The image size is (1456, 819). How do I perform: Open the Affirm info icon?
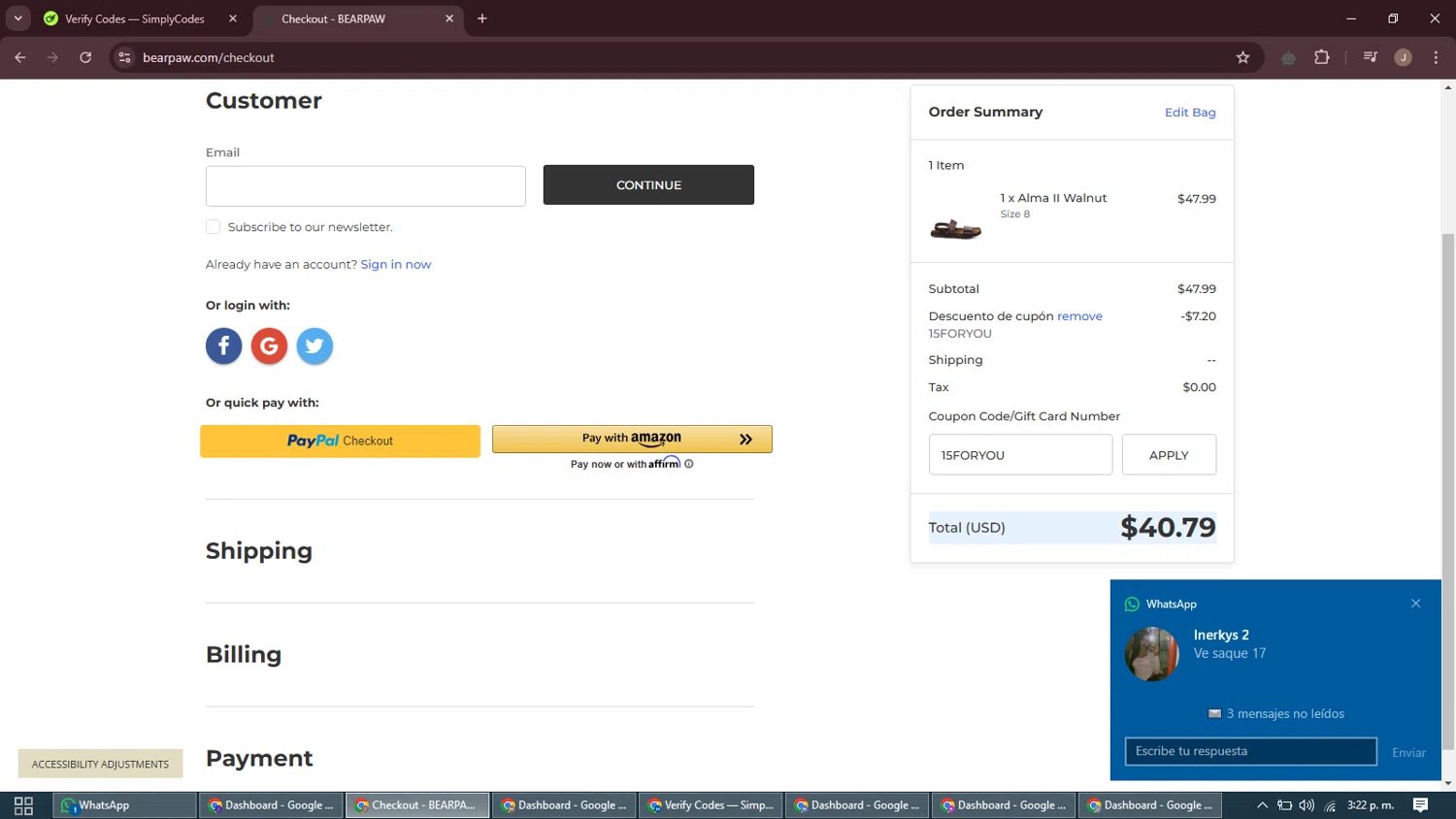click(x=689, y=464)
